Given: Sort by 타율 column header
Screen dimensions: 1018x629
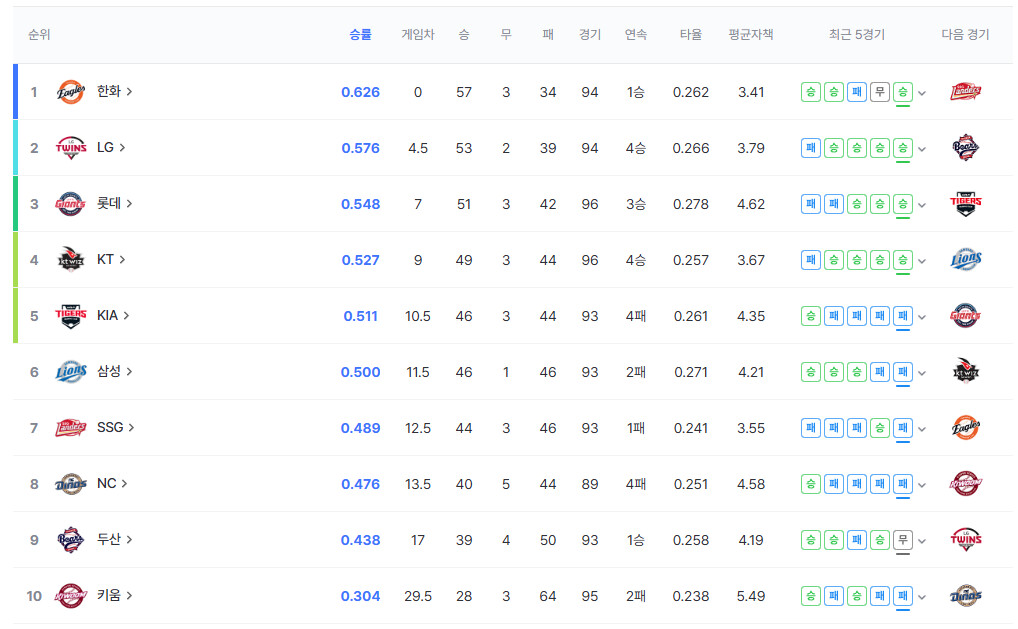Looking at the screenshot, I should [x=691, y=34].
